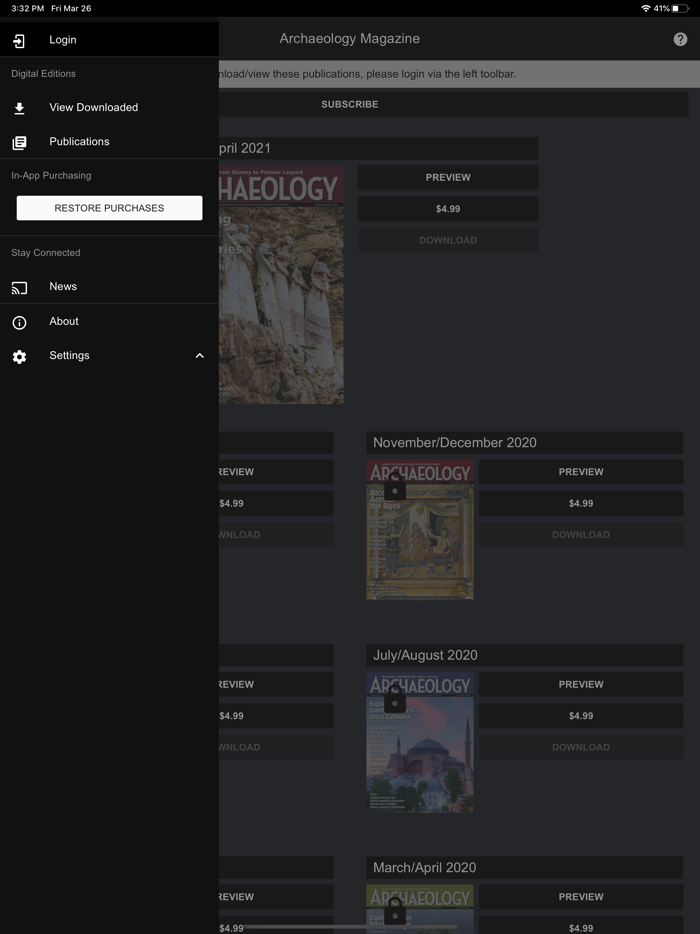Tap lock icon on July/August 2020 cover
Screen dimensions: 700x934
pos(395,700)
